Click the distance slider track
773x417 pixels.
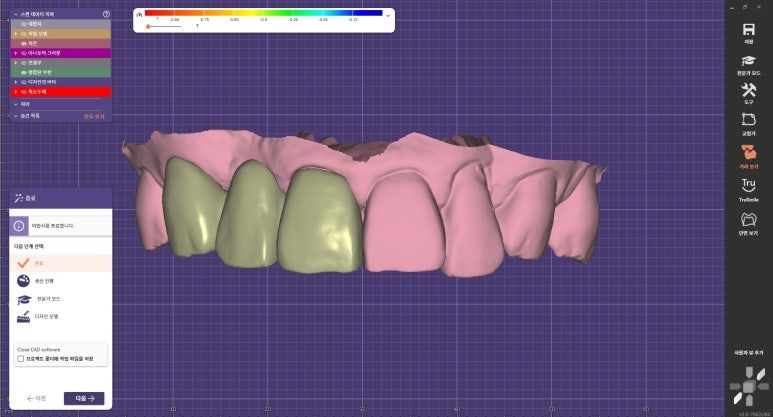[x=165, y=26]
